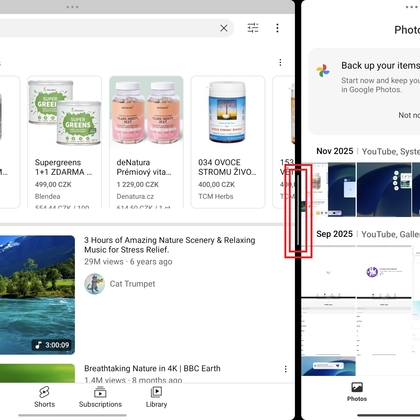Go to the Shorts tab
Image resolution: width=420 pixels, height=420 pixels.
pyautogui.click(x=44, y=397)
